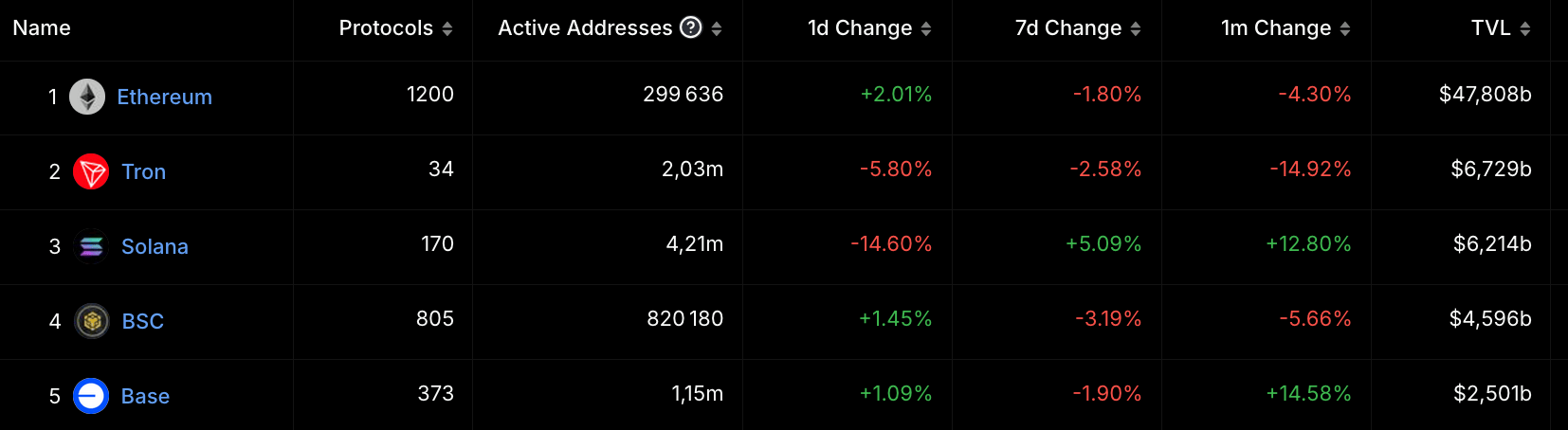
Task: Sort using 7d Change sort arrows
Action: click(x=1136, y=29)
